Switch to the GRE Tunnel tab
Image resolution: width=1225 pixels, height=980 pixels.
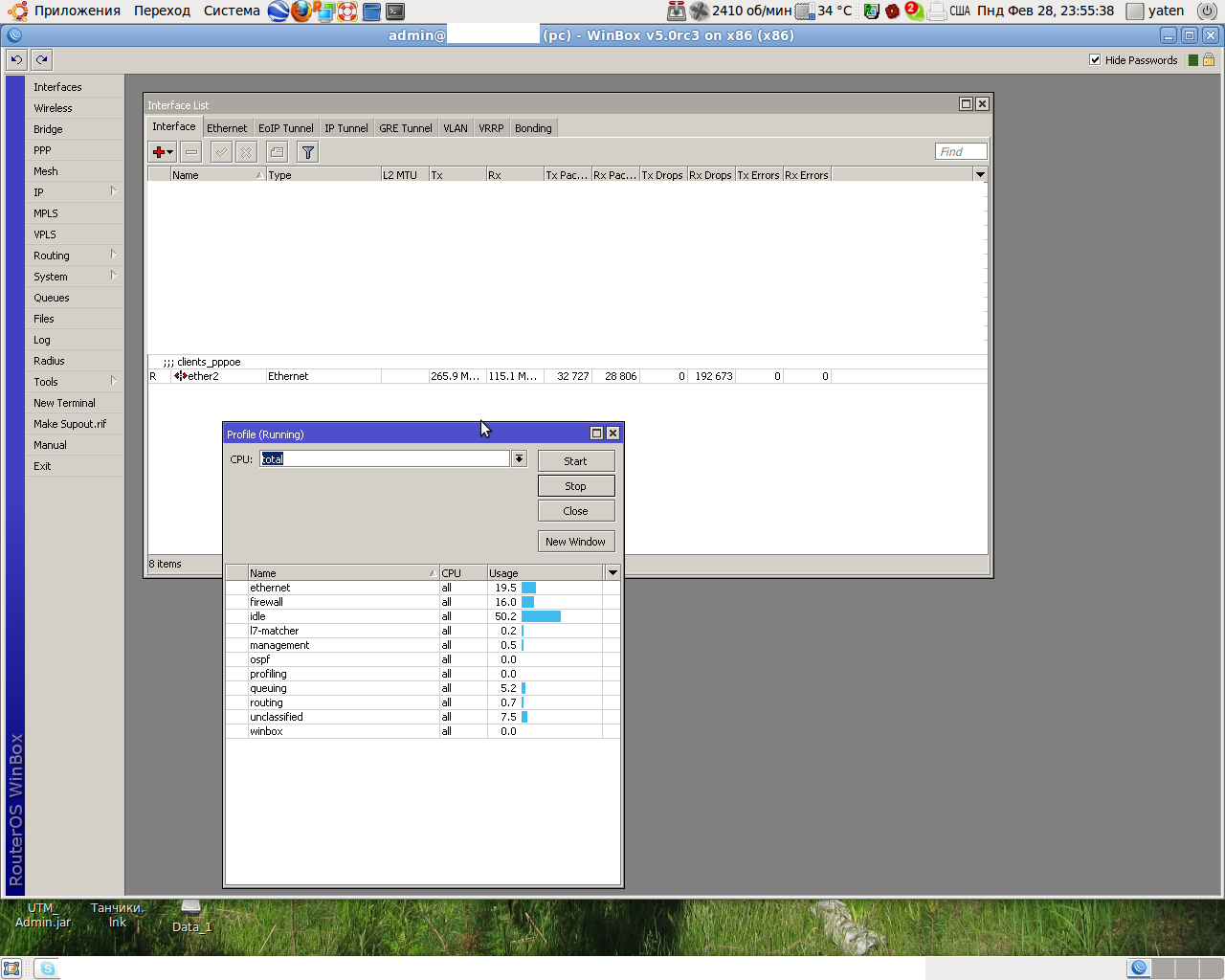[406, 128]
